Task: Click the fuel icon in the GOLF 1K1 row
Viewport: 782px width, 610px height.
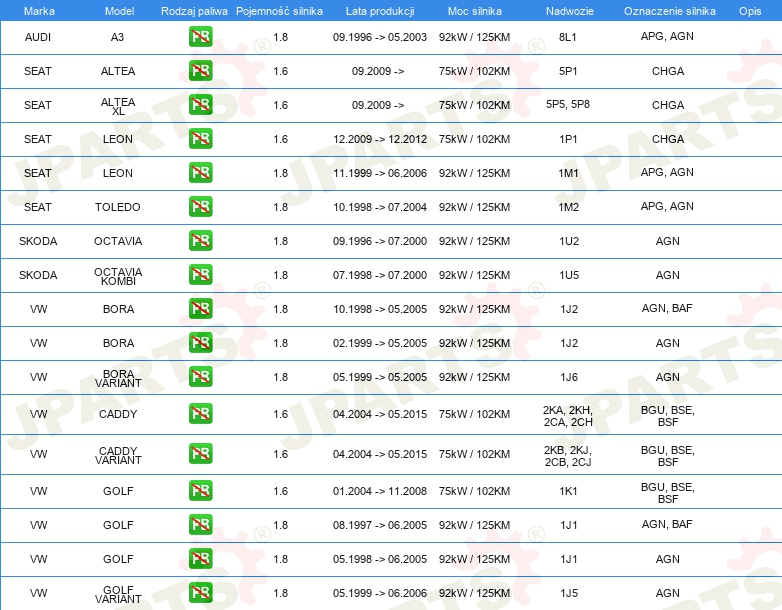Action: click(x=200, y=490)
